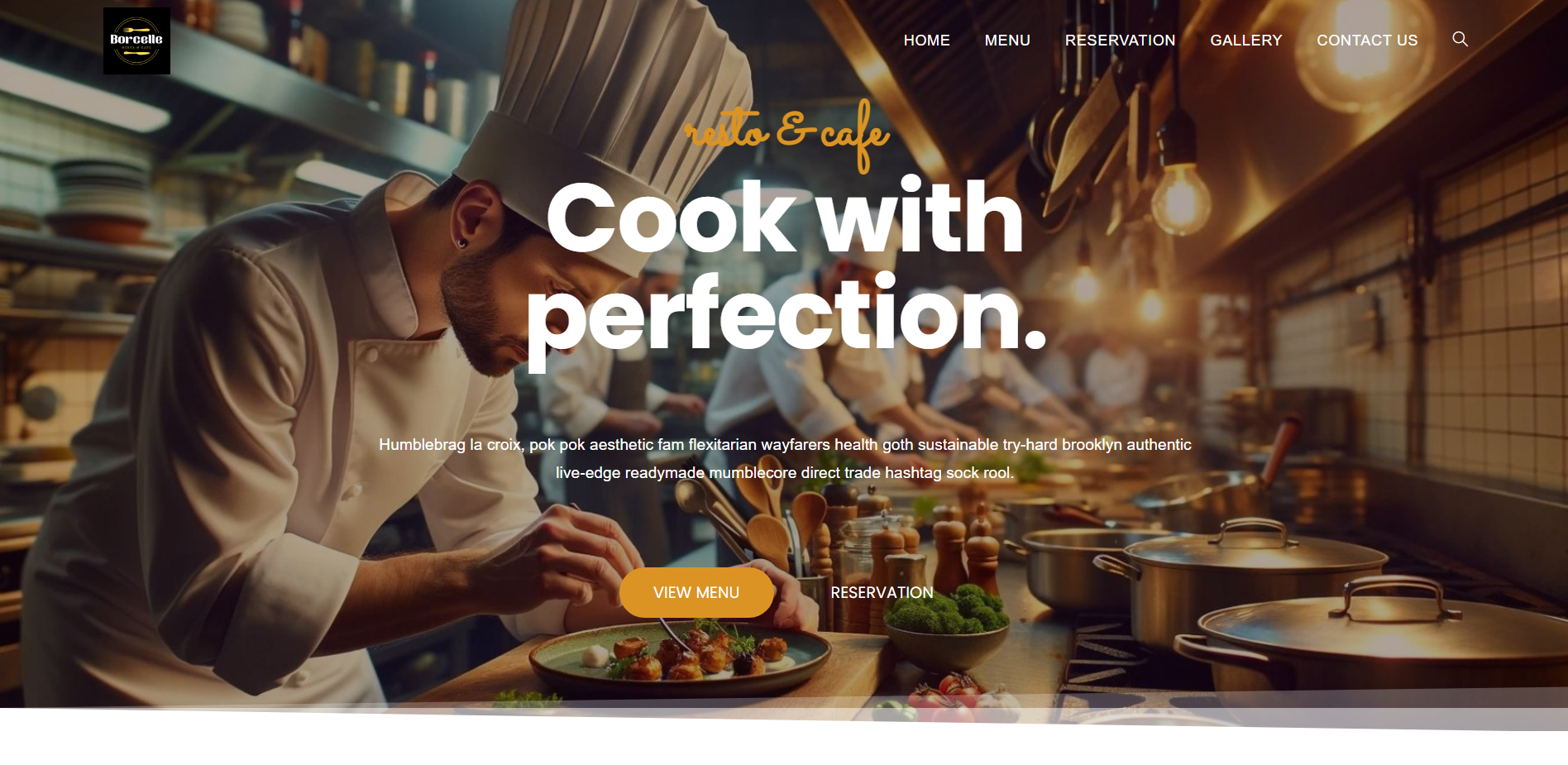Navigate to CONTACT US

(x=1367, y=41)
